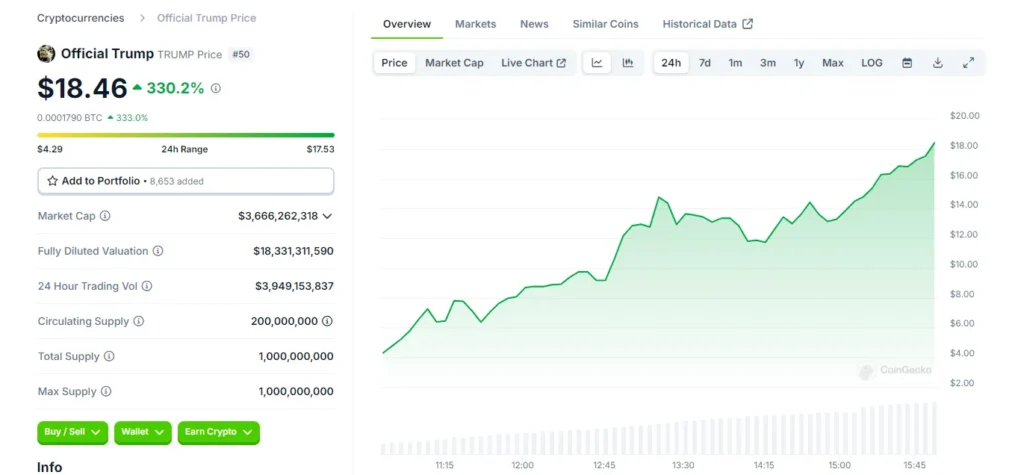Select the line chart view icon

coord(597,63)
